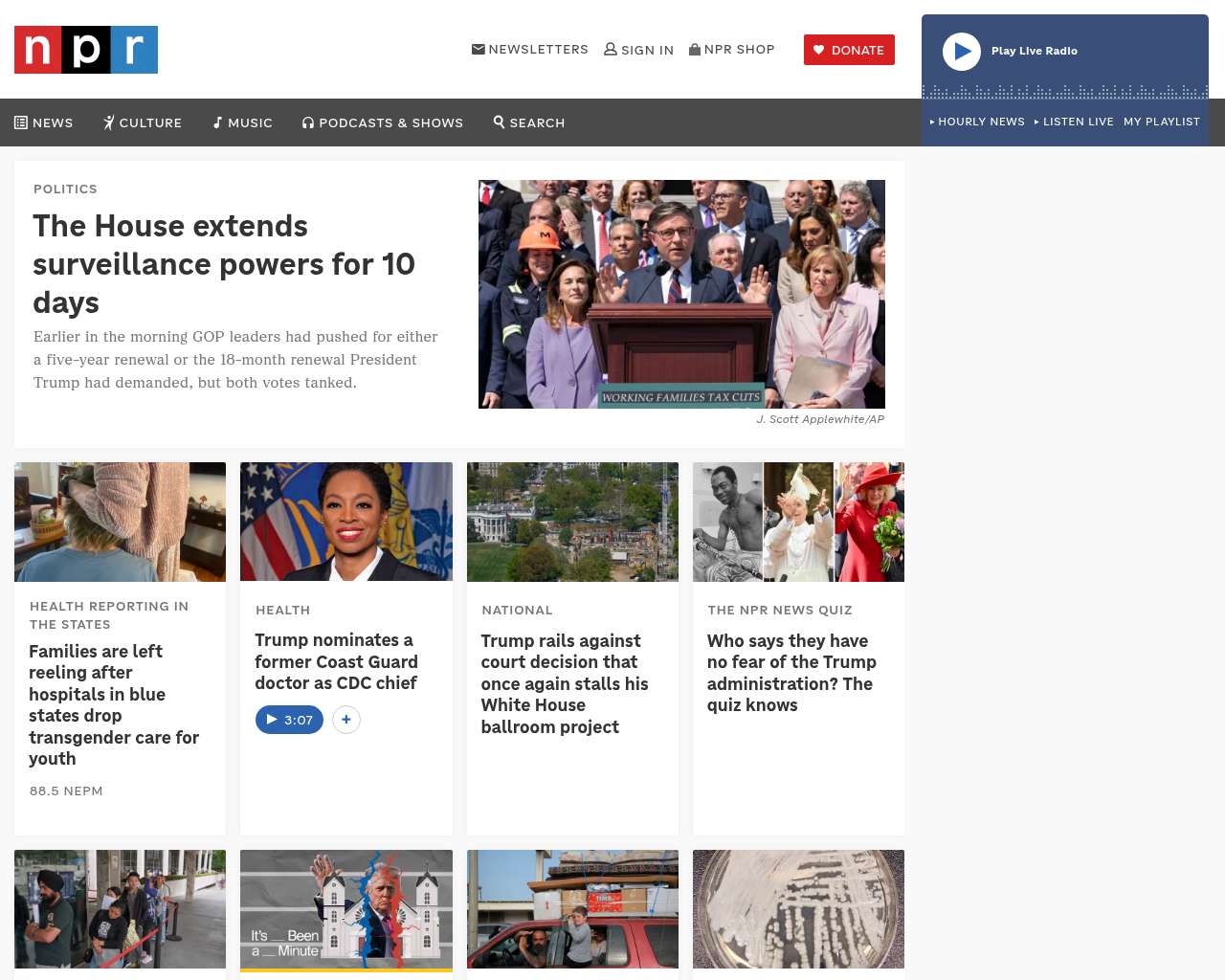Read the House surveillance powers headline
The width and height of the screenshot is (1225, 980).
tap(224, 263)
